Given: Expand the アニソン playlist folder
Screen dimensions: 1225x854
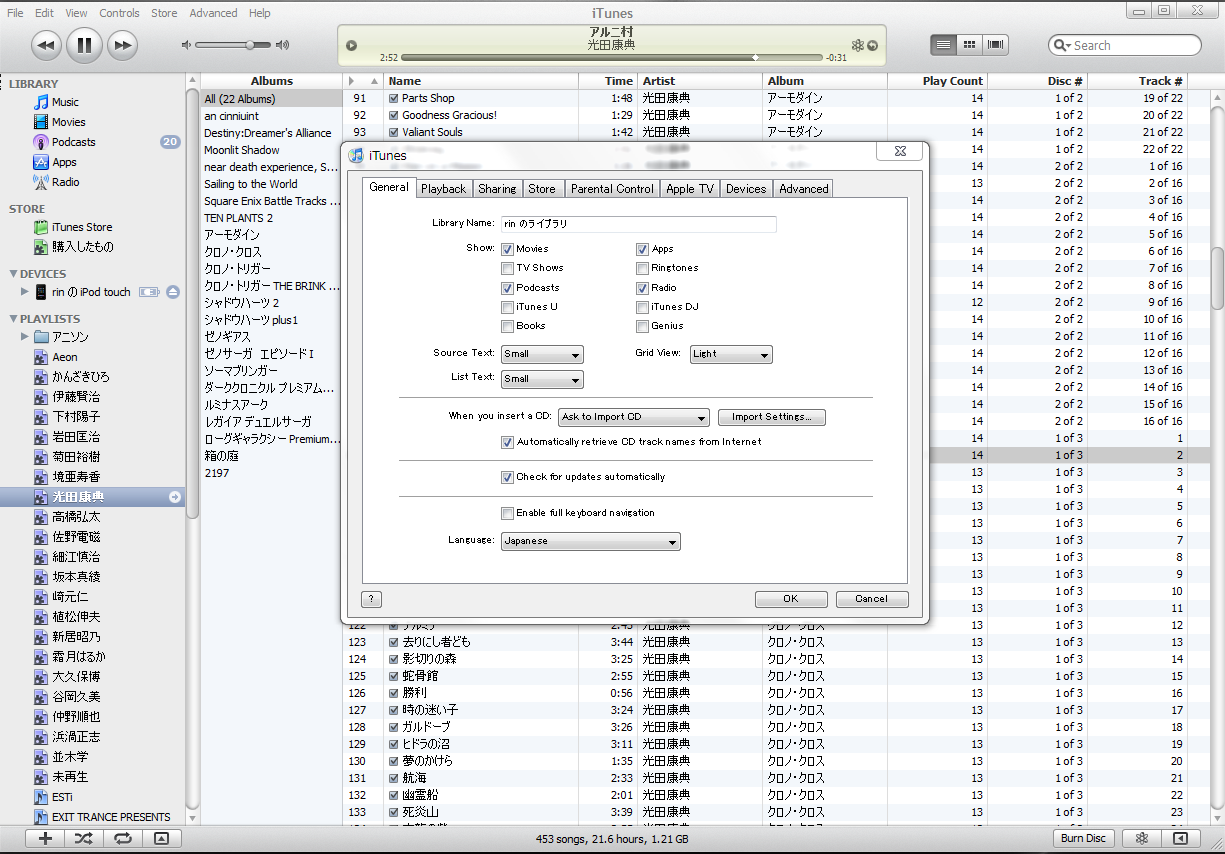Looking at the screenshot, I should point(25,337).
